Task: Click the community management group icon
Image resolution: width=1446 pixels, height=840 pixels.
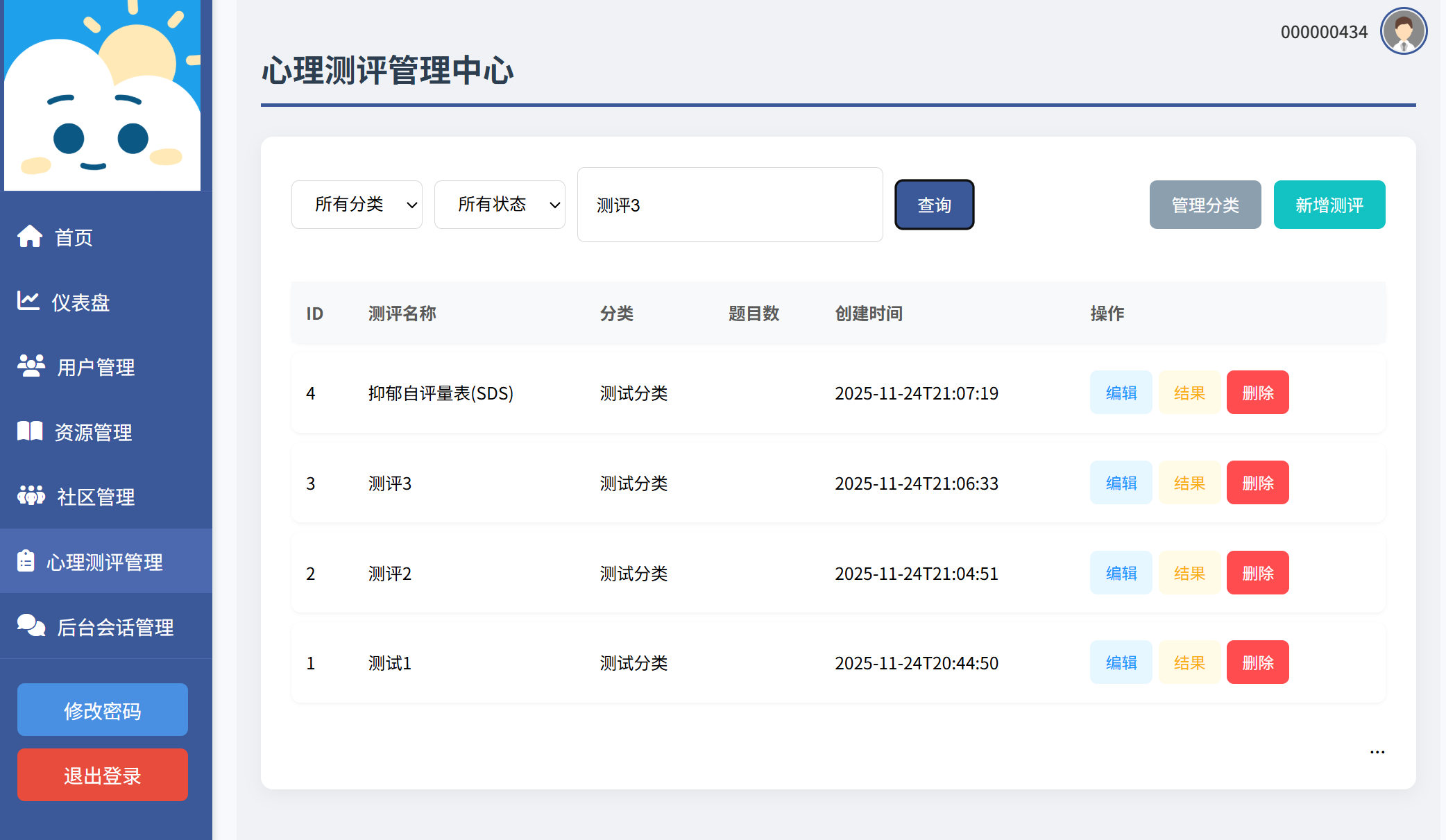Action: coord(31,495)
